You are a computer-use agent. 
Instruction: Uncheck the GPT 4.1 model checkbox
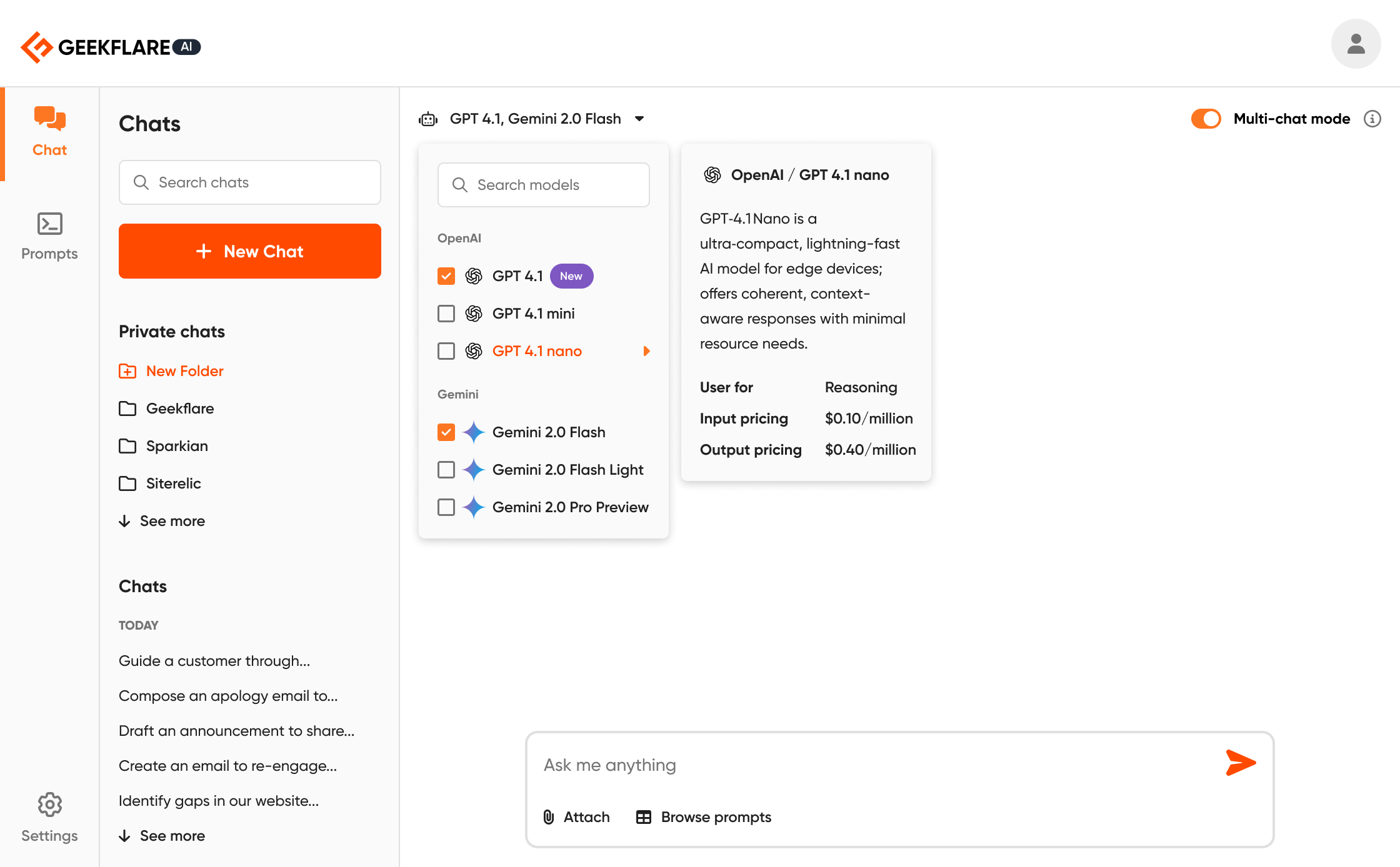click(x=446, y=275)
